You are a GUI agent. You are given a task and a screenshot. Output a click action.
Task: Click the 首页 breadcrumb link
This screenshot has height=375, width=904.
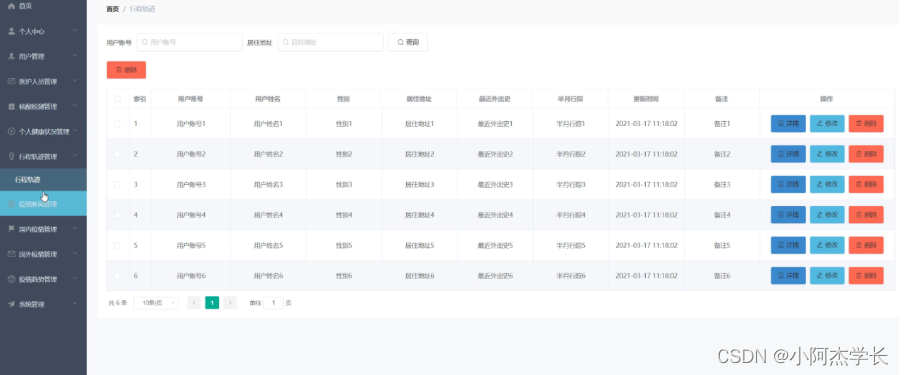113,9
